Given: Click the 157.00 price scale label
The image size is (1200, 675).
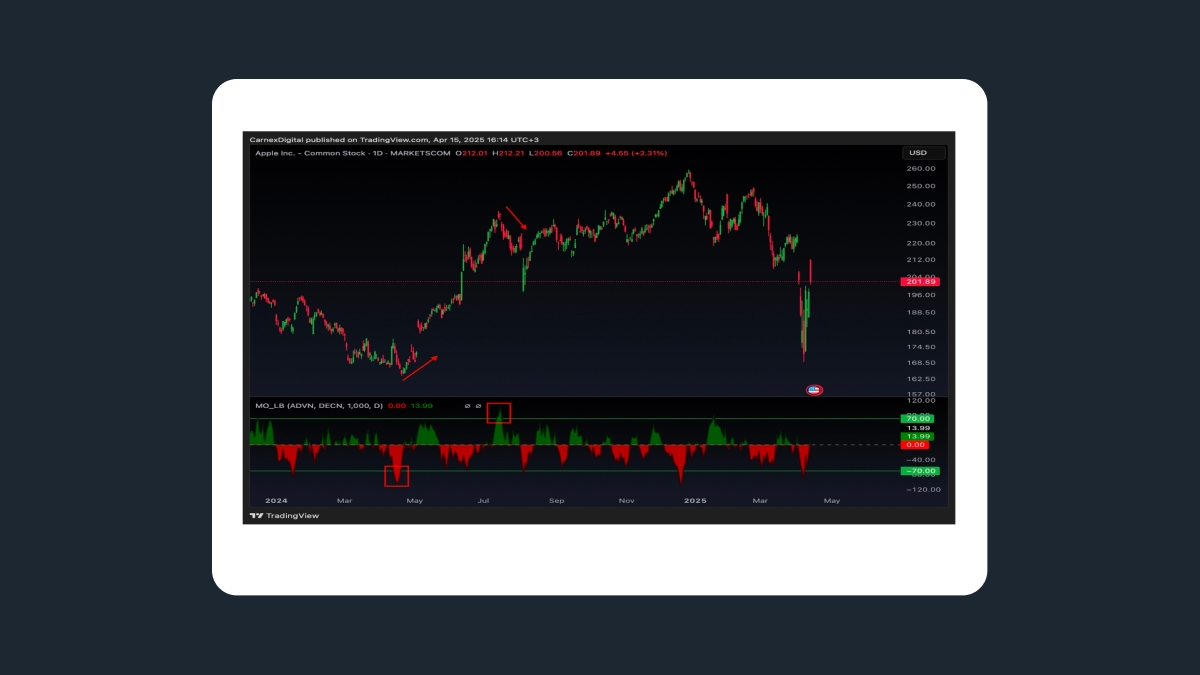Looking at the screenshot, I should tap(921, 394).
